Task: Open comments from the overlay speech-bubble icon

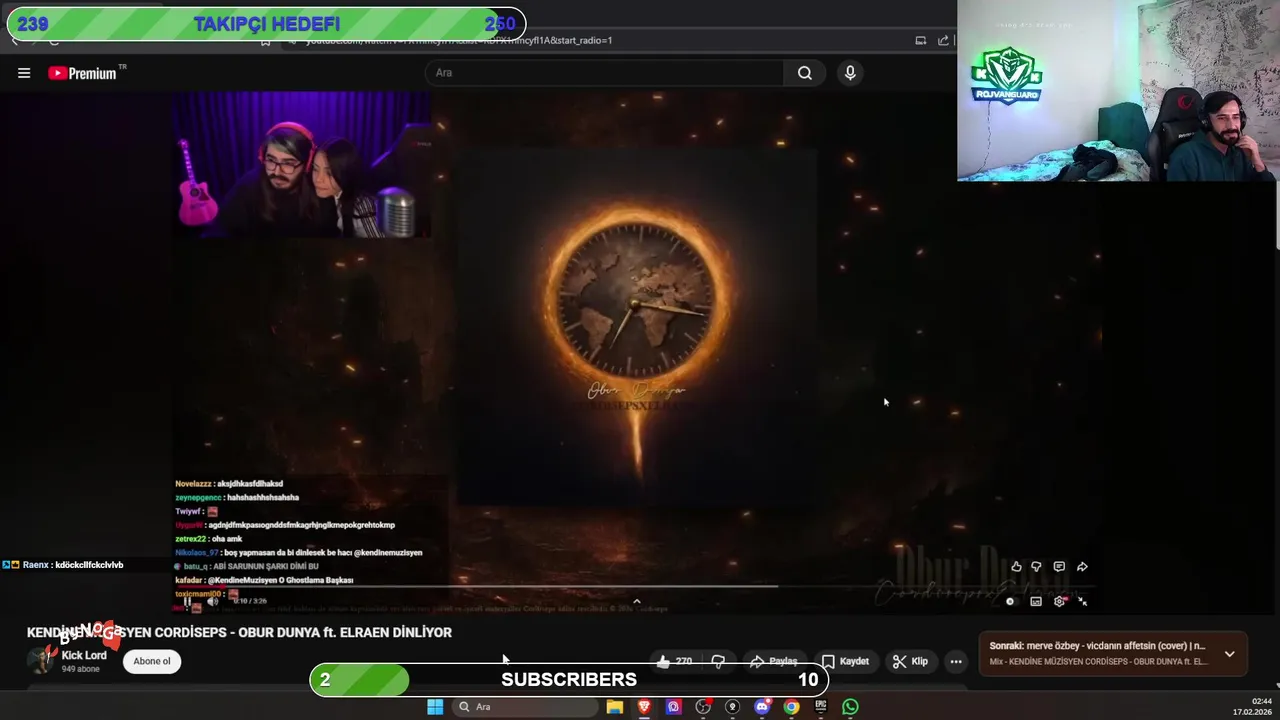Action: 1059,567
